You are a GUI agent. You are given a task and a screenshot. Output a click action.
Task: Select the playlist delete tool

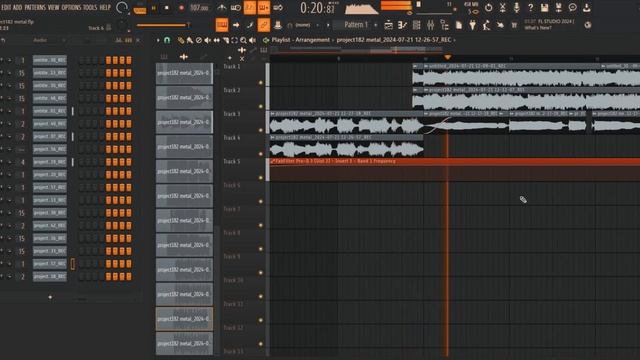coord(199,40)
